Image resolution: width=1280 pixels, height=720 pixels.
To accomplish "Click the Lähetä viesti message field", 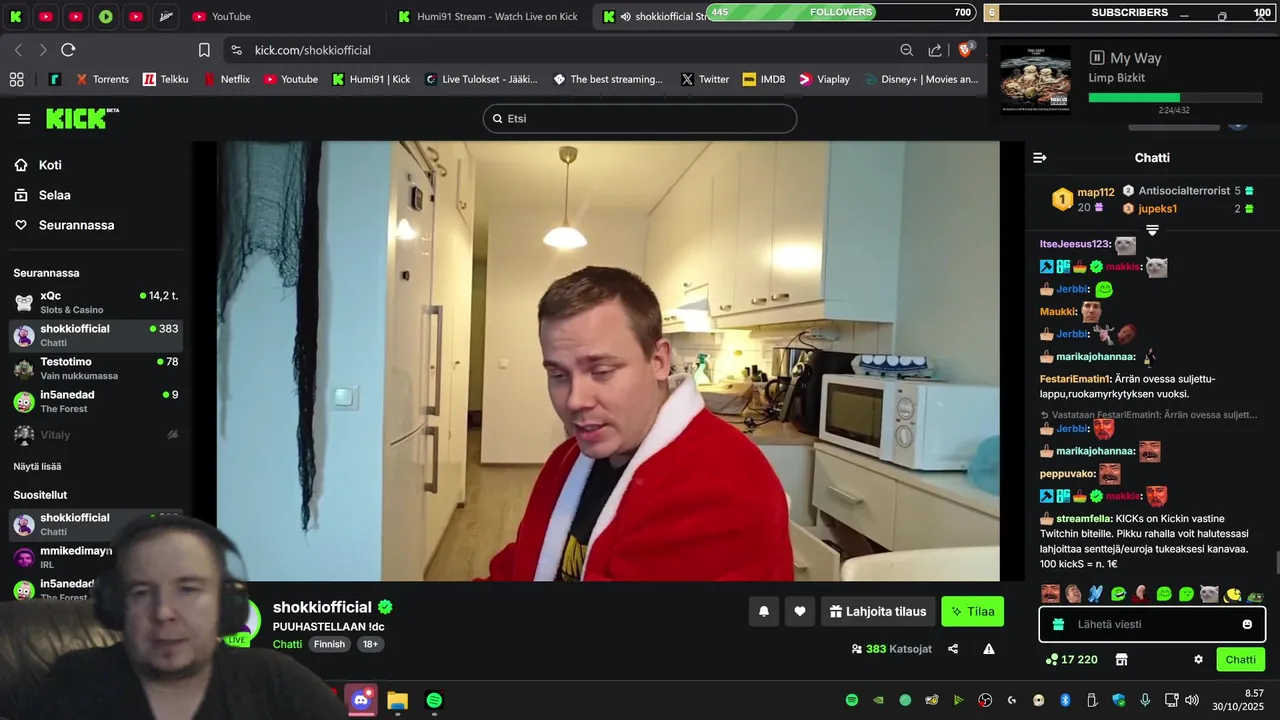I will pyautogui.click(x=1152, y=624).
